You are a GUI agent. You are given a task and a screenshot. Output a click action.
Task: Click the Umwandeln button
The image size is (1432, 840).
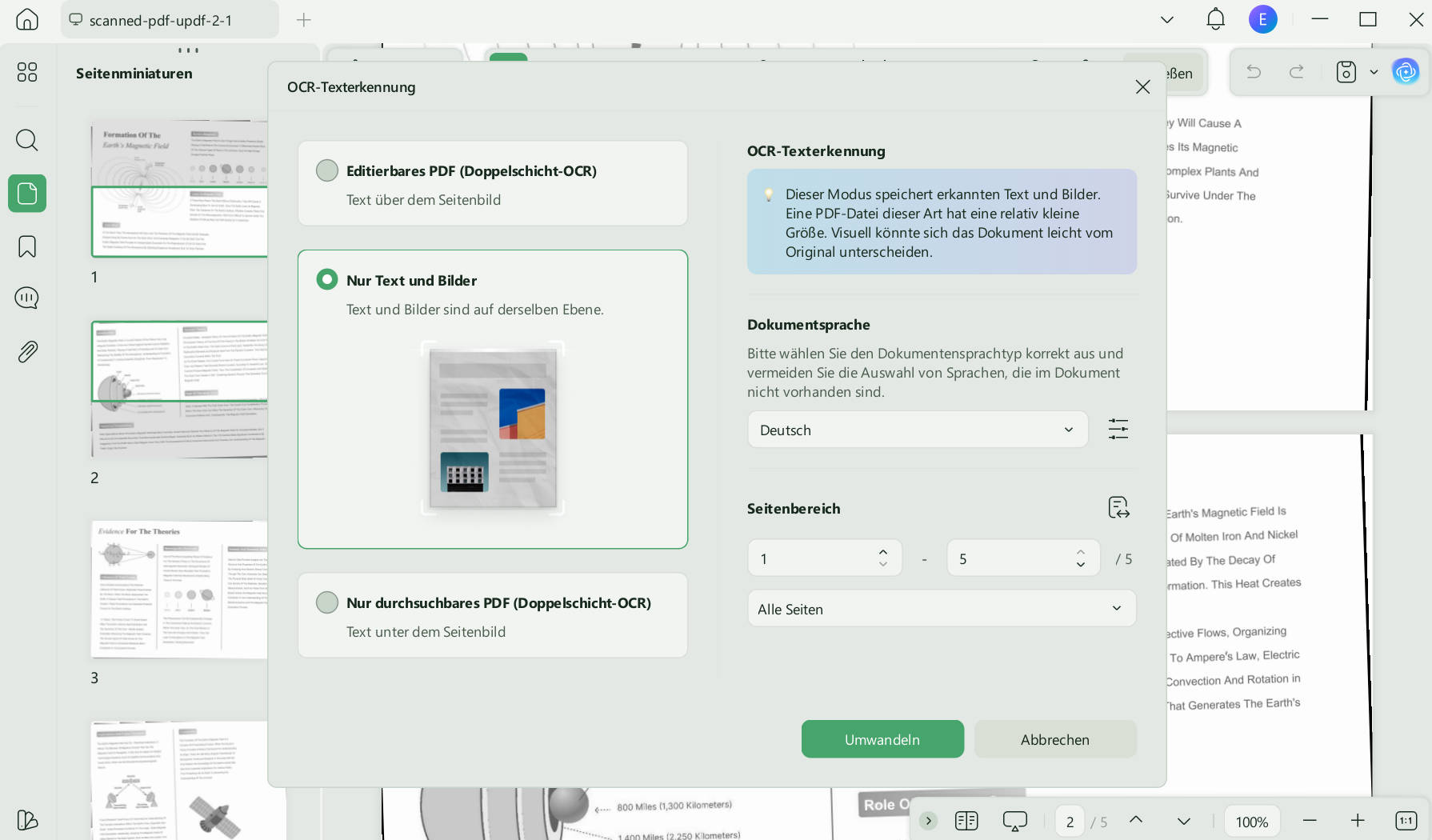pos(882,739)
